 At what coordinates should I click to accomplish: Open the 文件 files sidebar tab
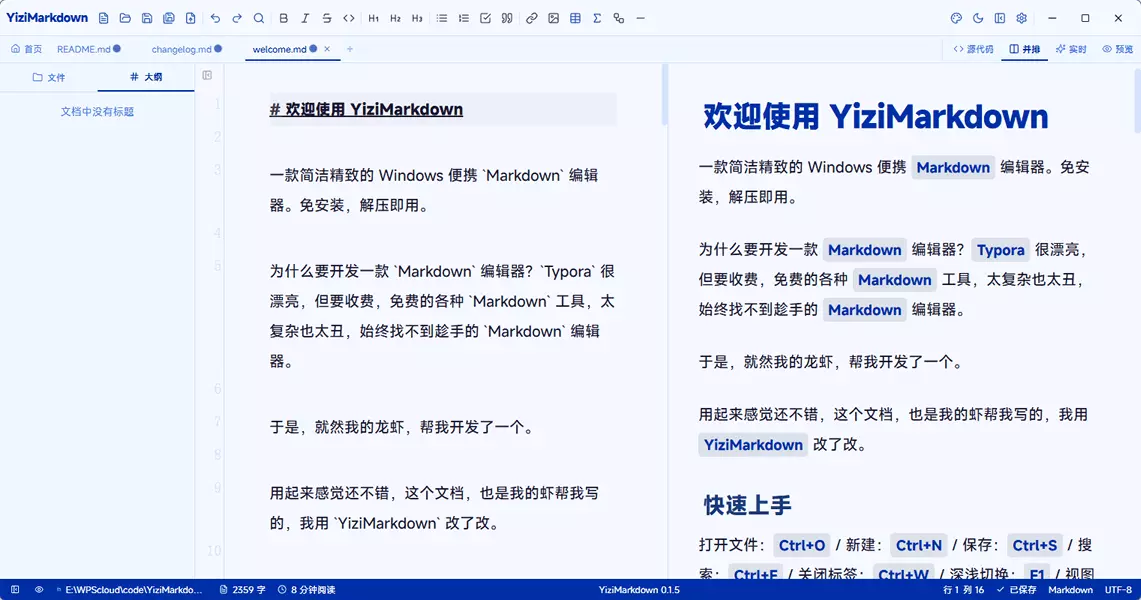click(x=49, y=77)
